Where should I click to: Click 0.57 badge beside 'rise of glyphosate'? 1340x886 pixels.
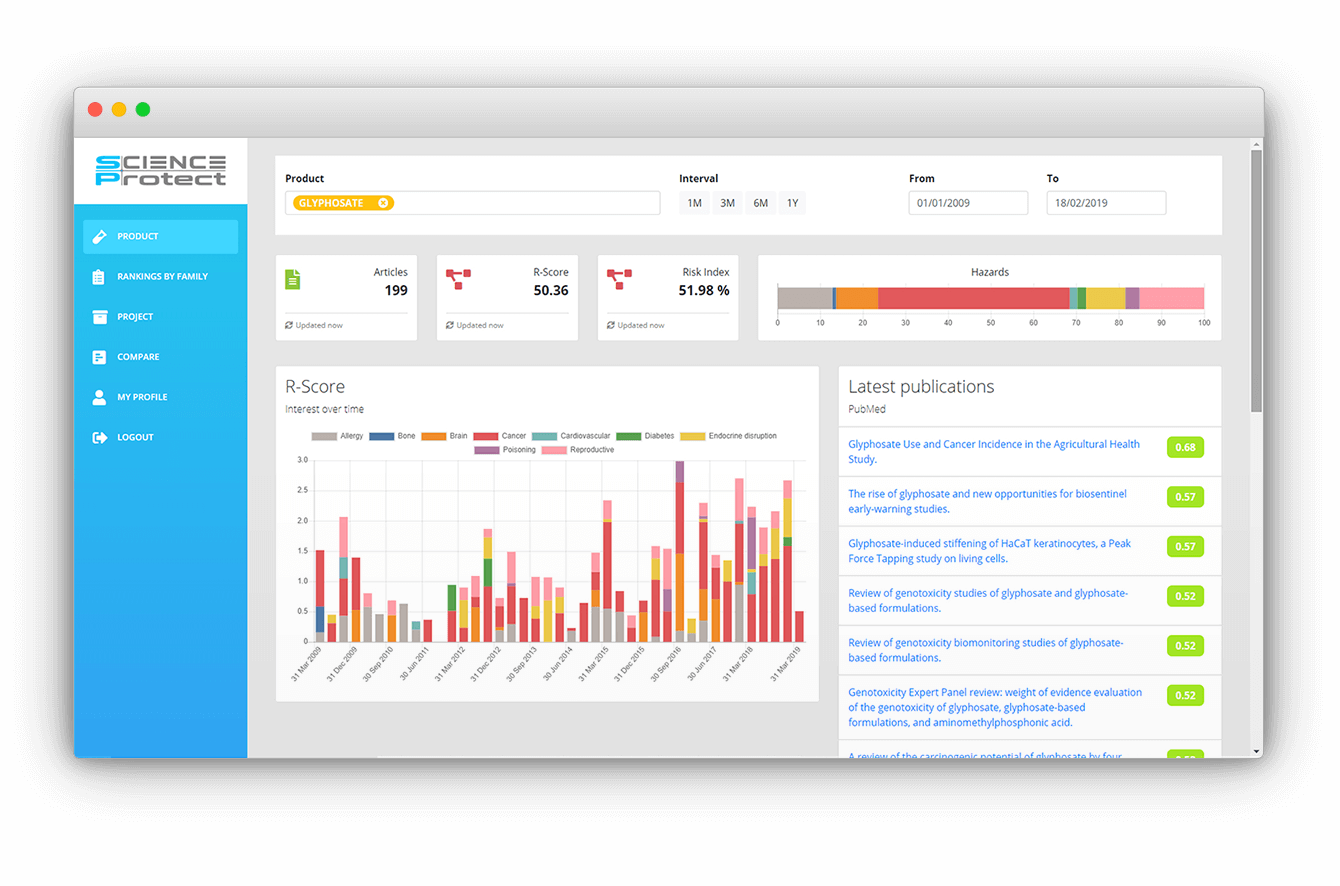click(x=1185, y=497)
